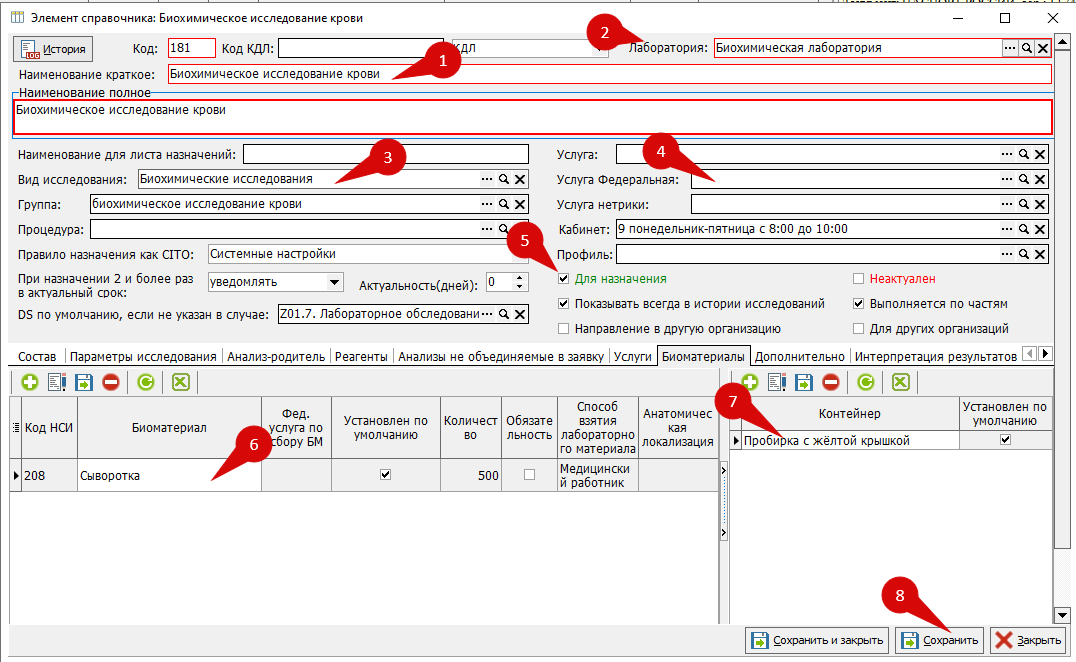Edit the selected container record icon
Image resolution: width=1076 pixels, height=662 pixels.
point(777,382)
